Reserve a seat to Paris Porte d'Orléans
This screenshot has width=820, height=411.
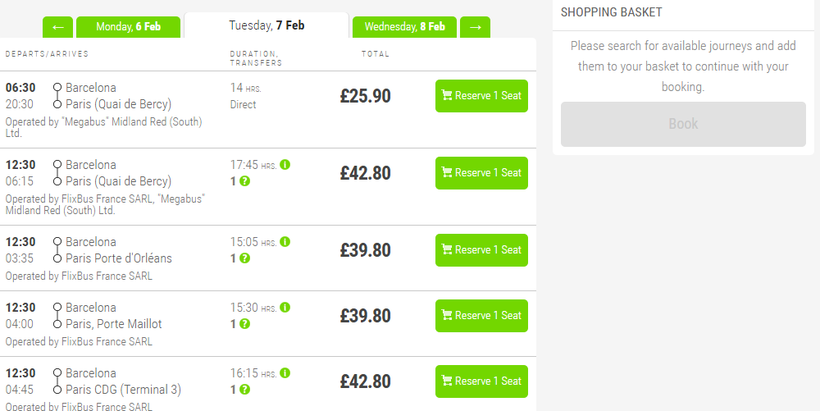tap(481, 250)
